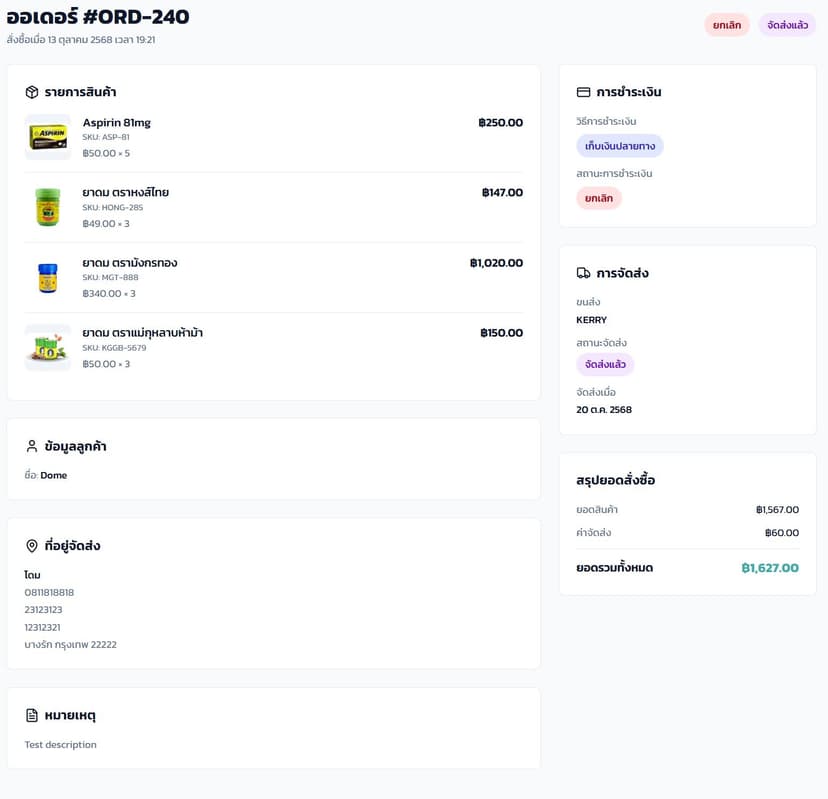Click the ยอดรวมทั้งหมด label
Screen dimensions: 828x799
coord(615,568)
